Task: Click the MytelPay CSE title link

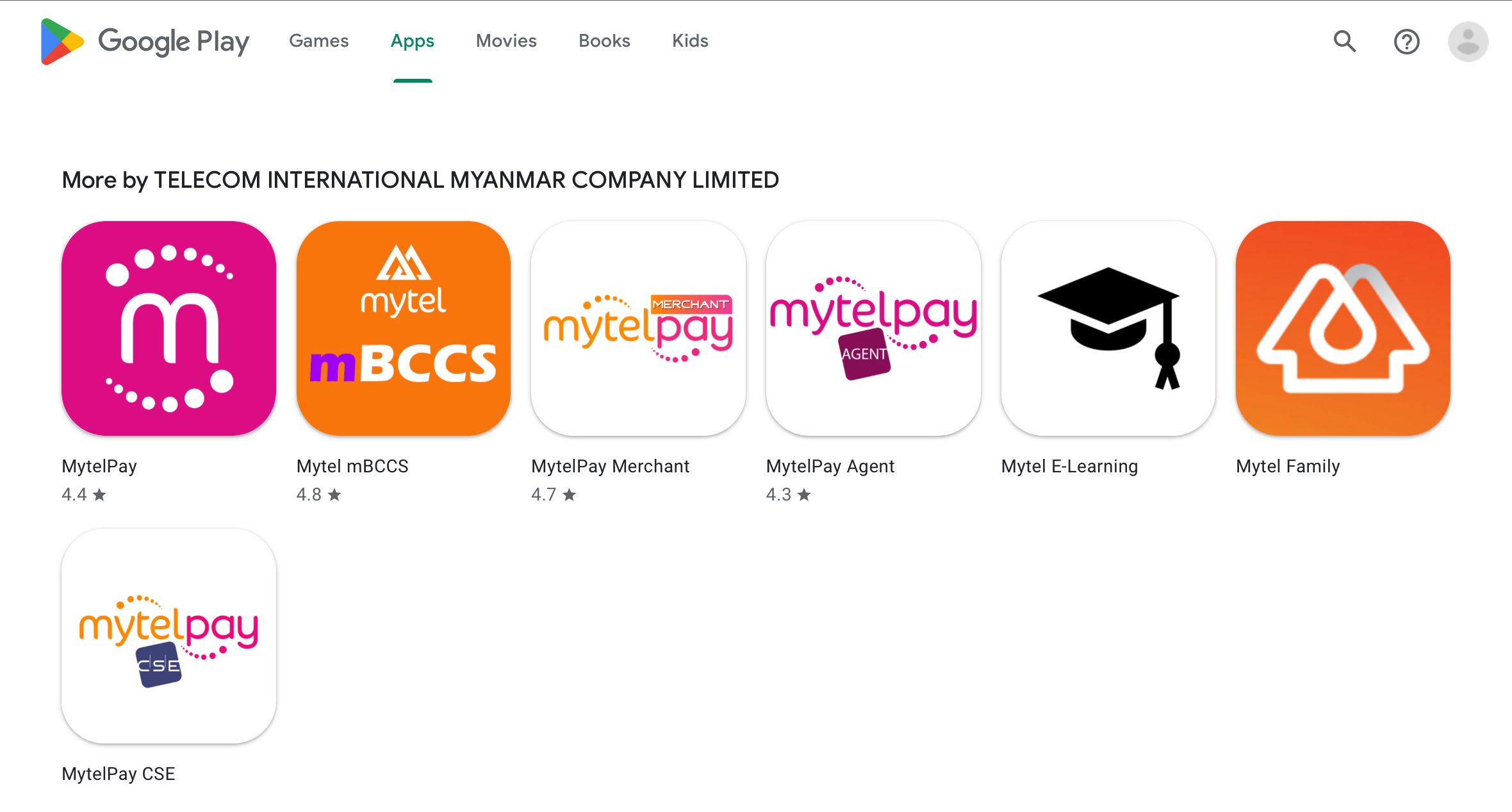Action: [119, 774]
